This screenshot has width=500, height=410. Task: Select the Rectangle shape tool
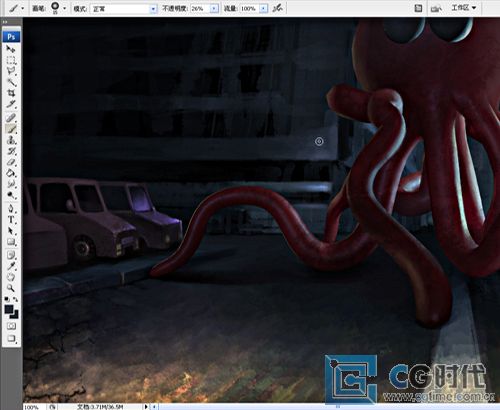11,242
